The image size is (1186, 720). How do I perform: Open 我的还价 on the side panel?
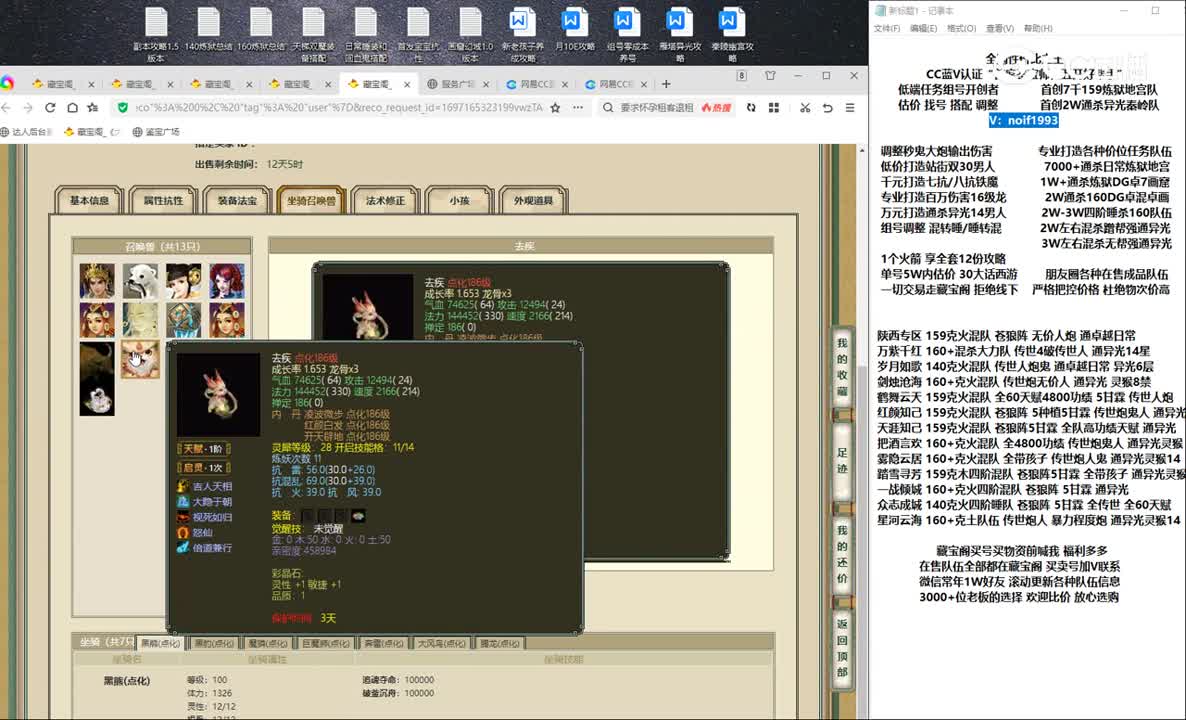pos(843,554)
